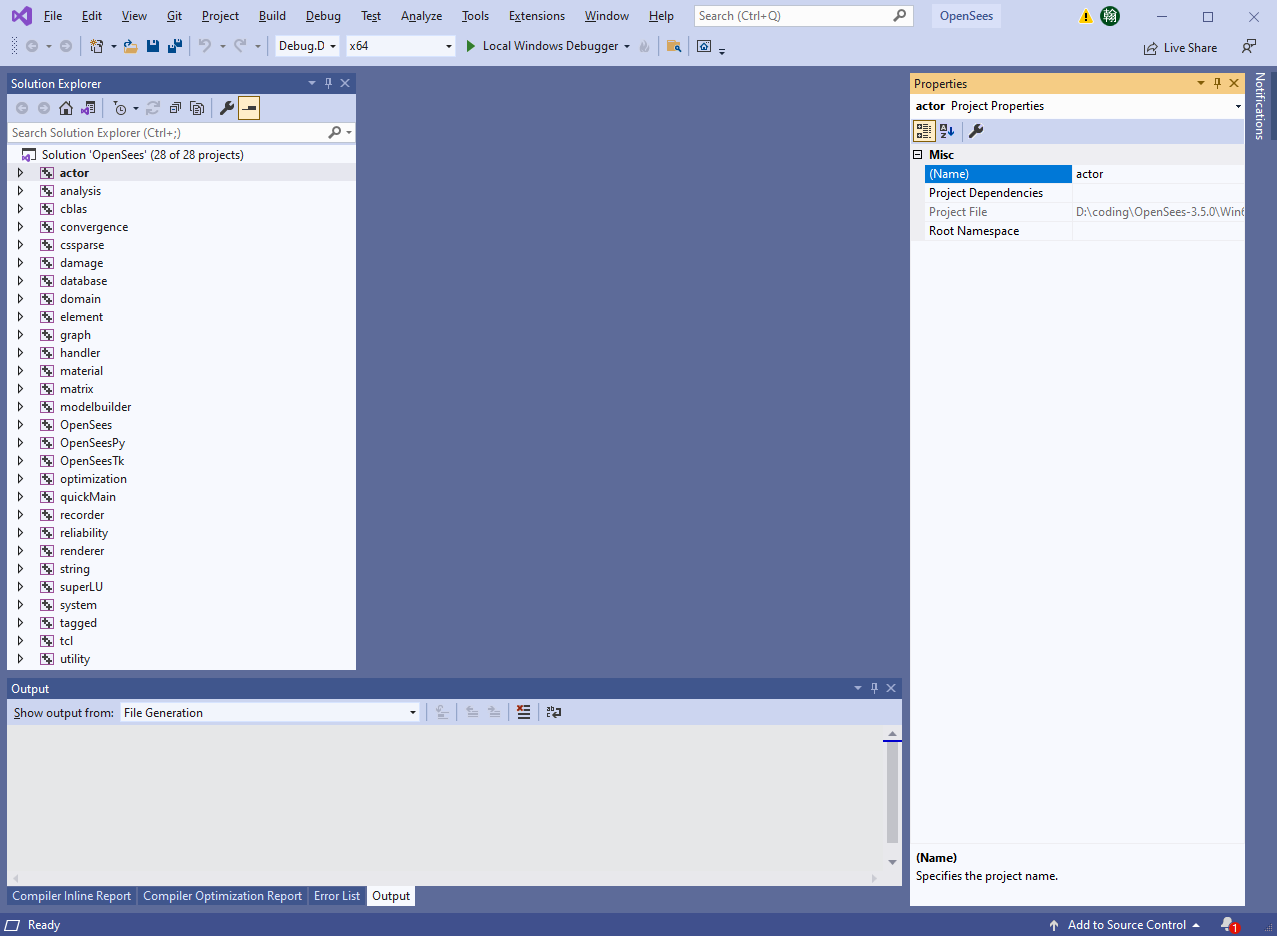Click the Navigate Backward arrow in main toolbar

pyautogui.click(x=31, y=46)
